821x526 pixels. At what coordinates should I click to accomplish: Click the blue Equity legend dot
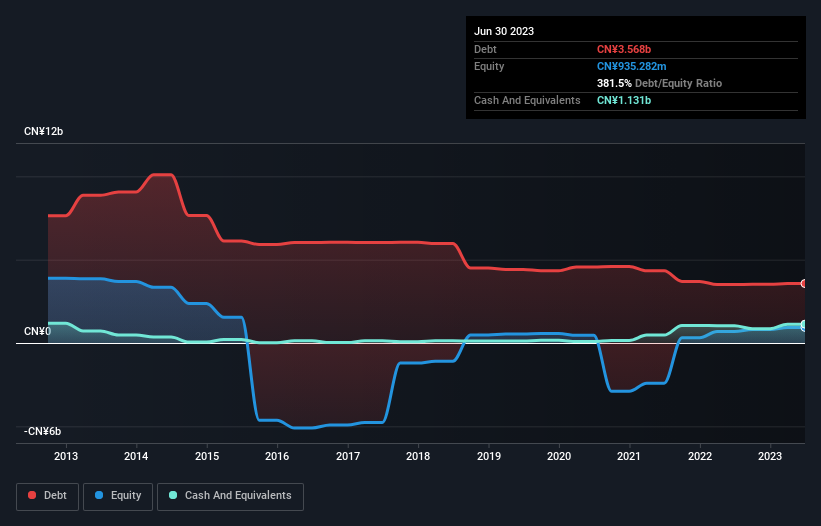pos(99,495)
